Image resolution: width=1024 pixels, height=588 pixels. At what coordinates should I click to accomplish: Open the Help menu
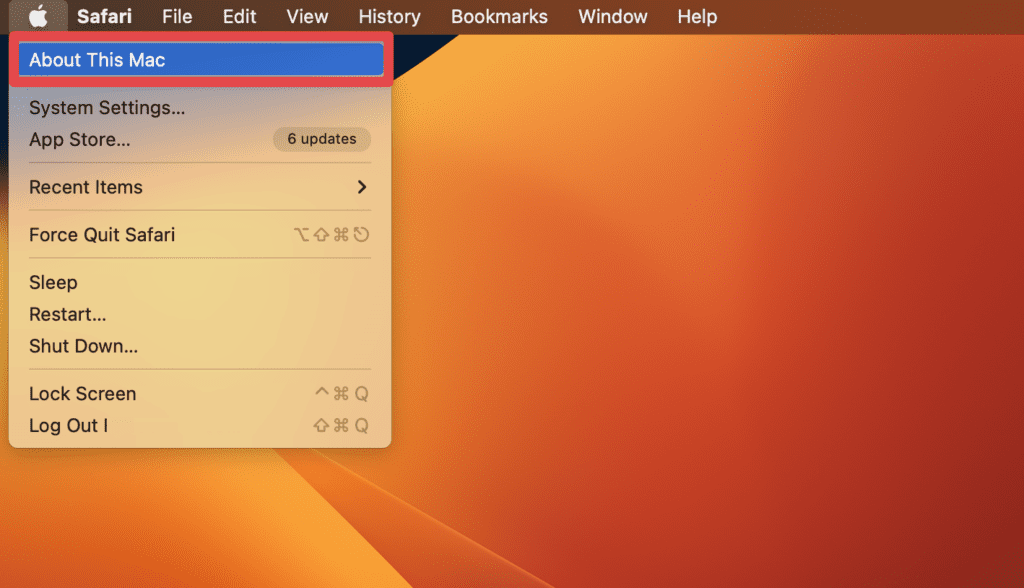tap(697, 16)
